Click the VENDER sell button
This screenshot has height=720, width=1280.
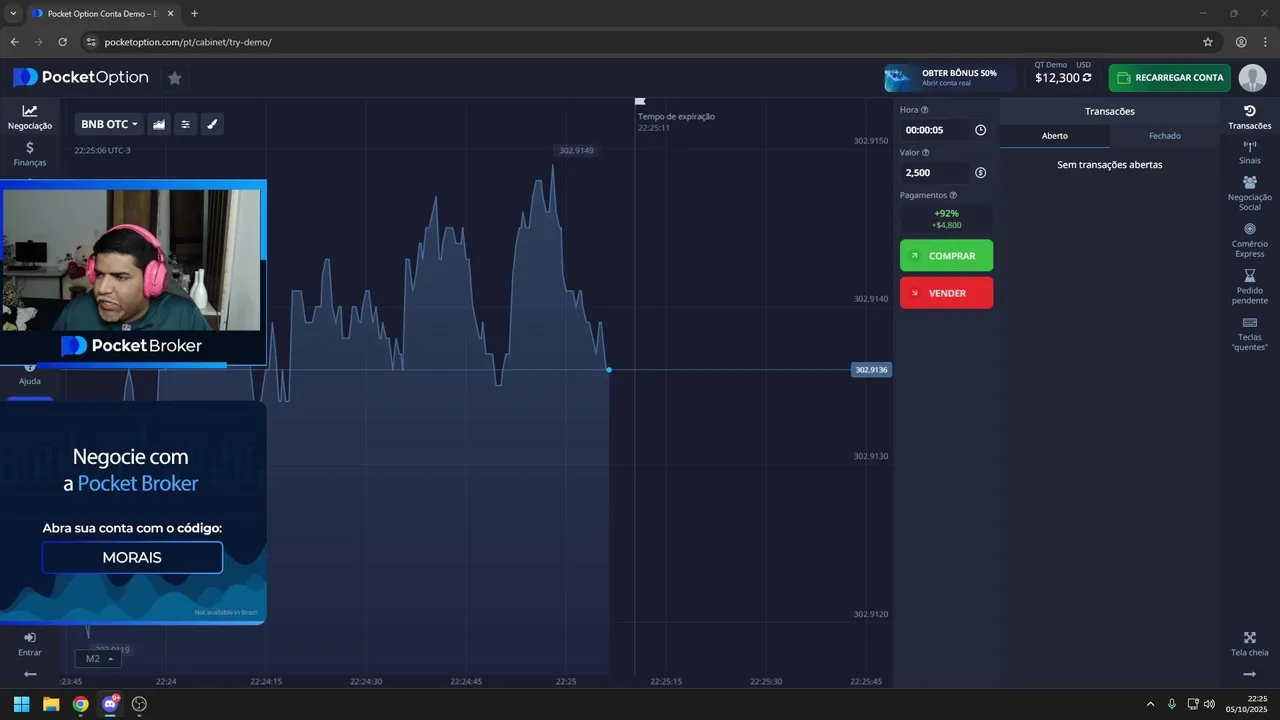946,293
